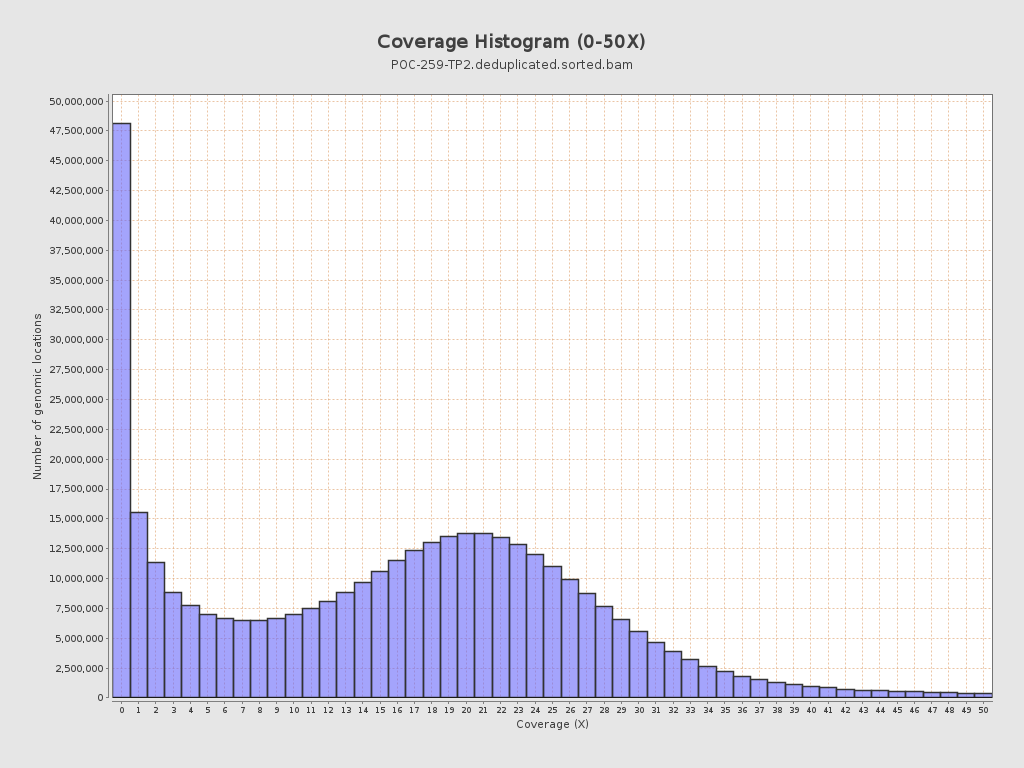This screenshot has height=768, width=1024.
Task: Click the y-axis tick label '17,500,000'
Action: point(76,489)
